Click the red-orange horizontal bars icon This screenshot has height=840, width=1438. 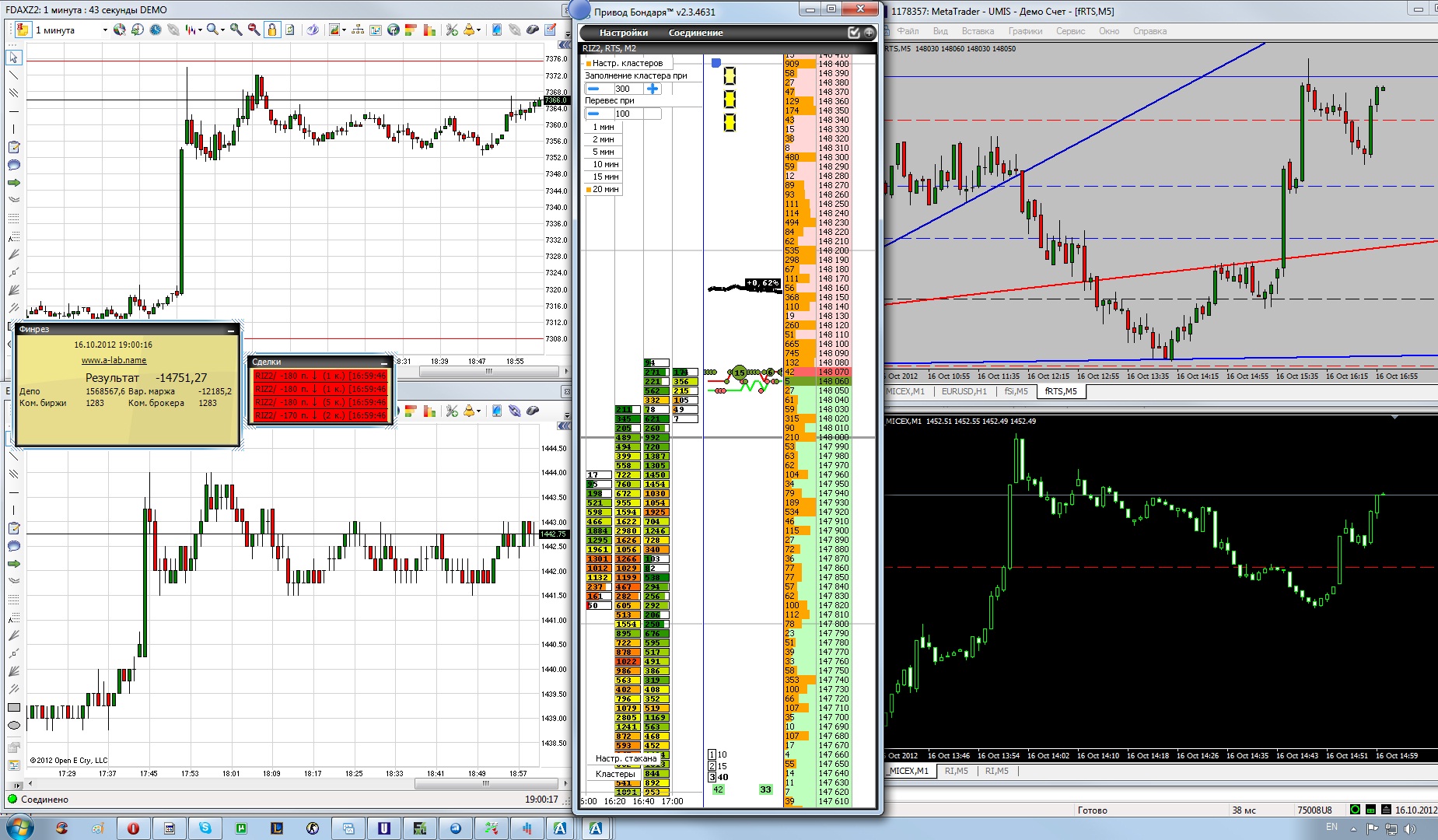tap(411, 30)
